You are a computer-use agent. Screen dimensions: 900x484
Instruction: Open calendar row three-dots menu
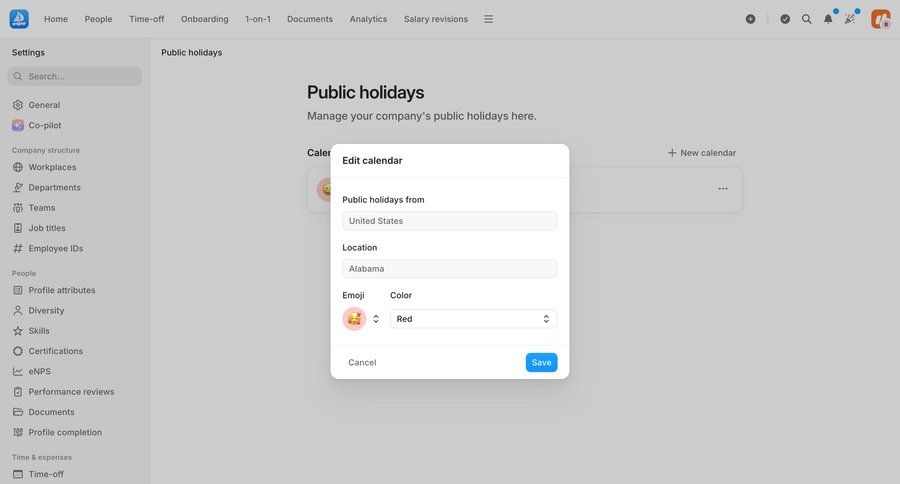[x=723, y=188]
